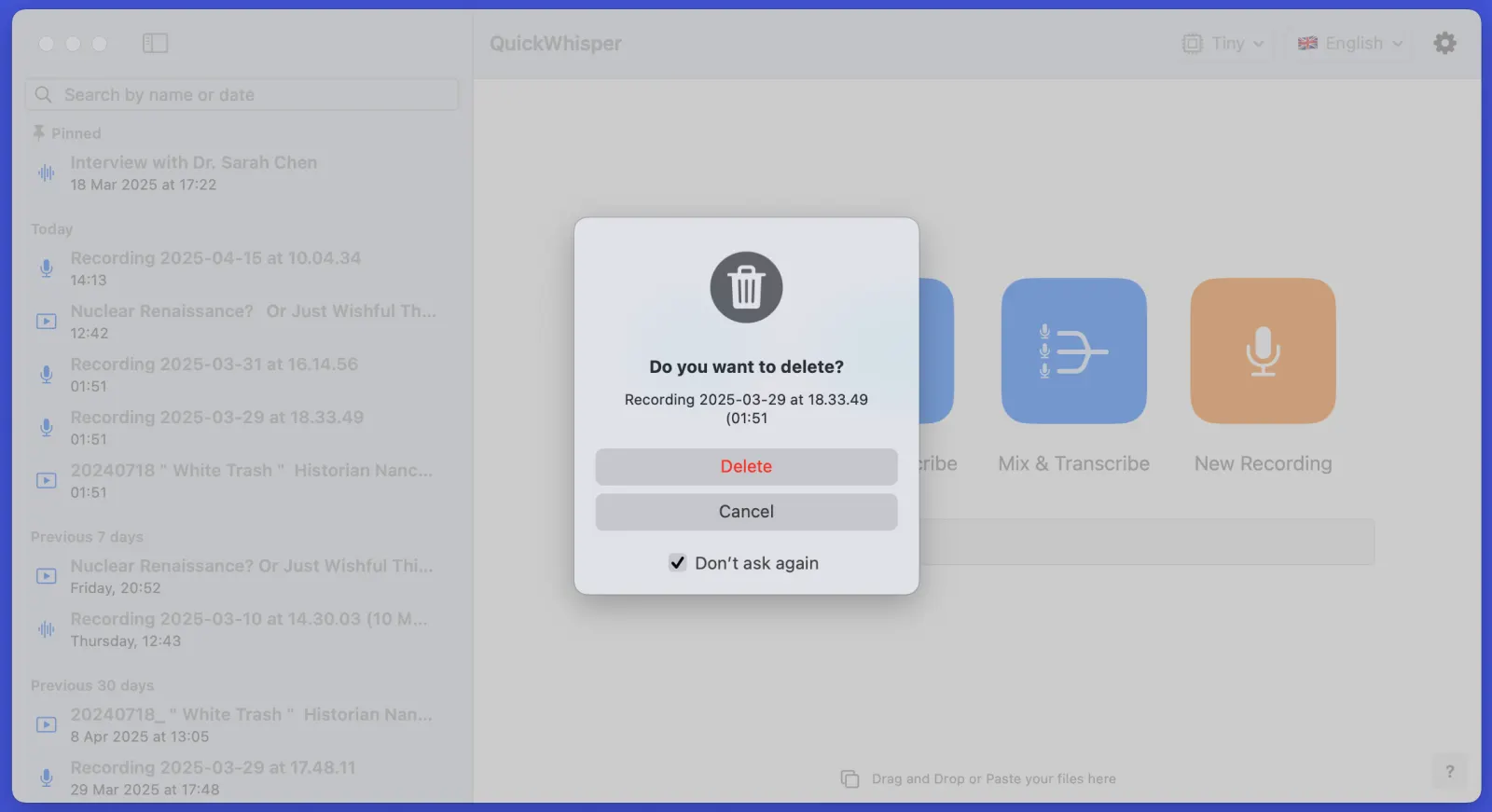Screen dimensions: 1492x812
Task: Click waveform icon of Sarah Chen interview
Action: pos(46,172)
